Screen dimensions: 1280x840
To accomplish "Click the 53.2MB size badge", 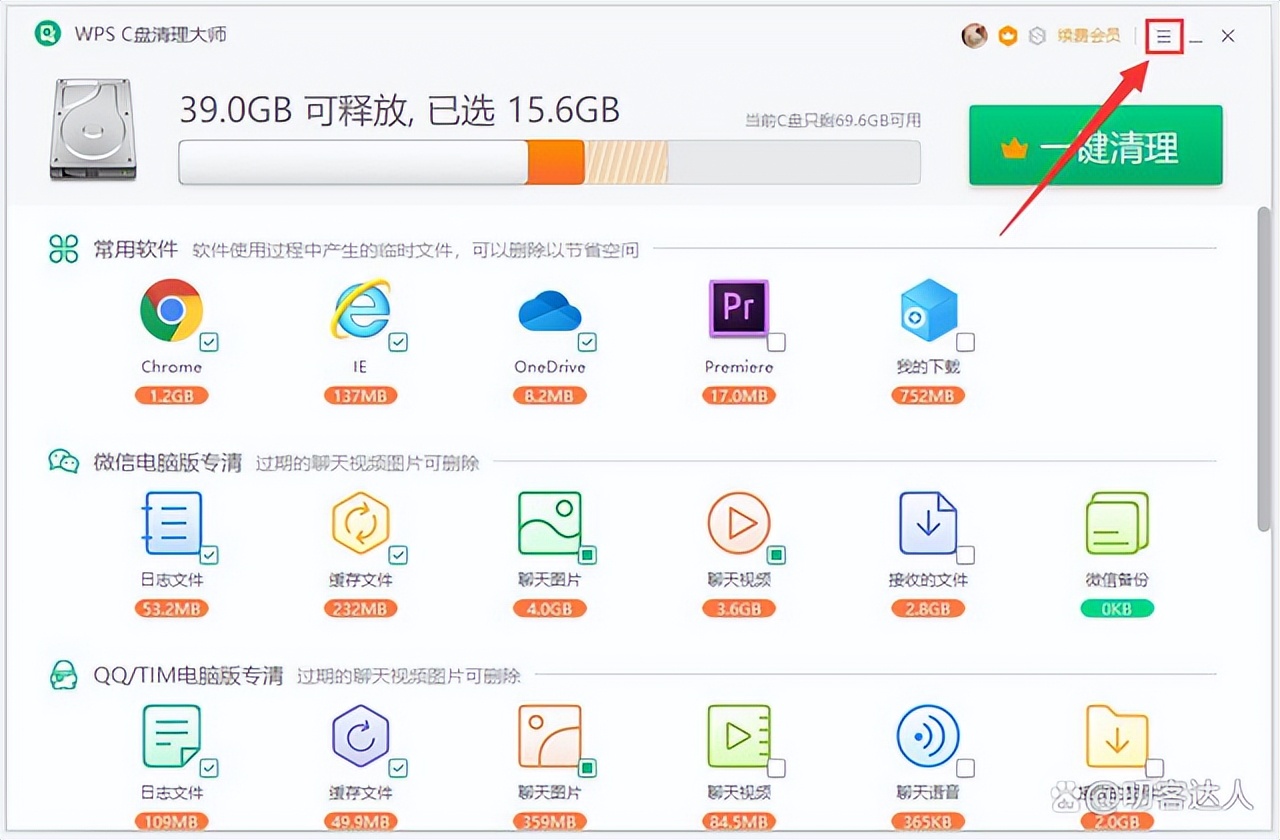I will click(171, 608).
